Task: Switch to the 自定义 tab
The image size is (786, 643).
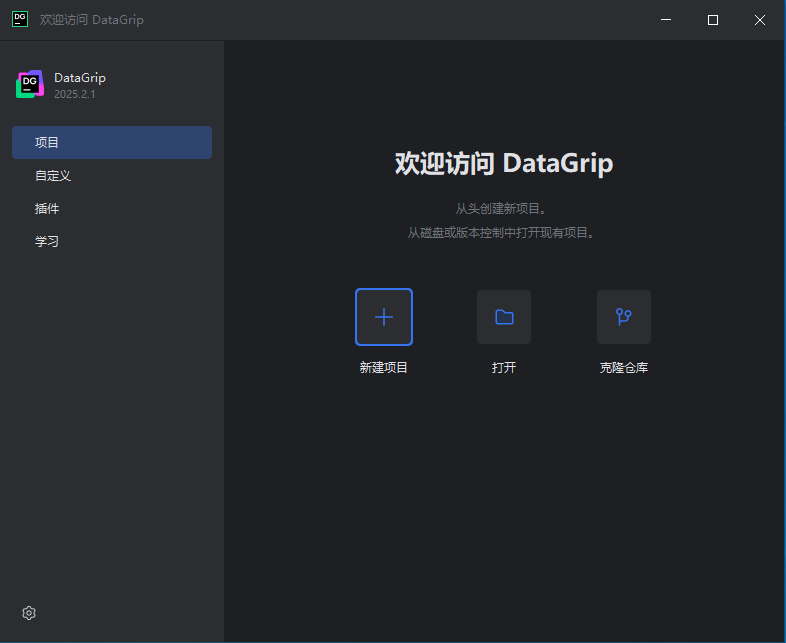Action: [112, 175]
